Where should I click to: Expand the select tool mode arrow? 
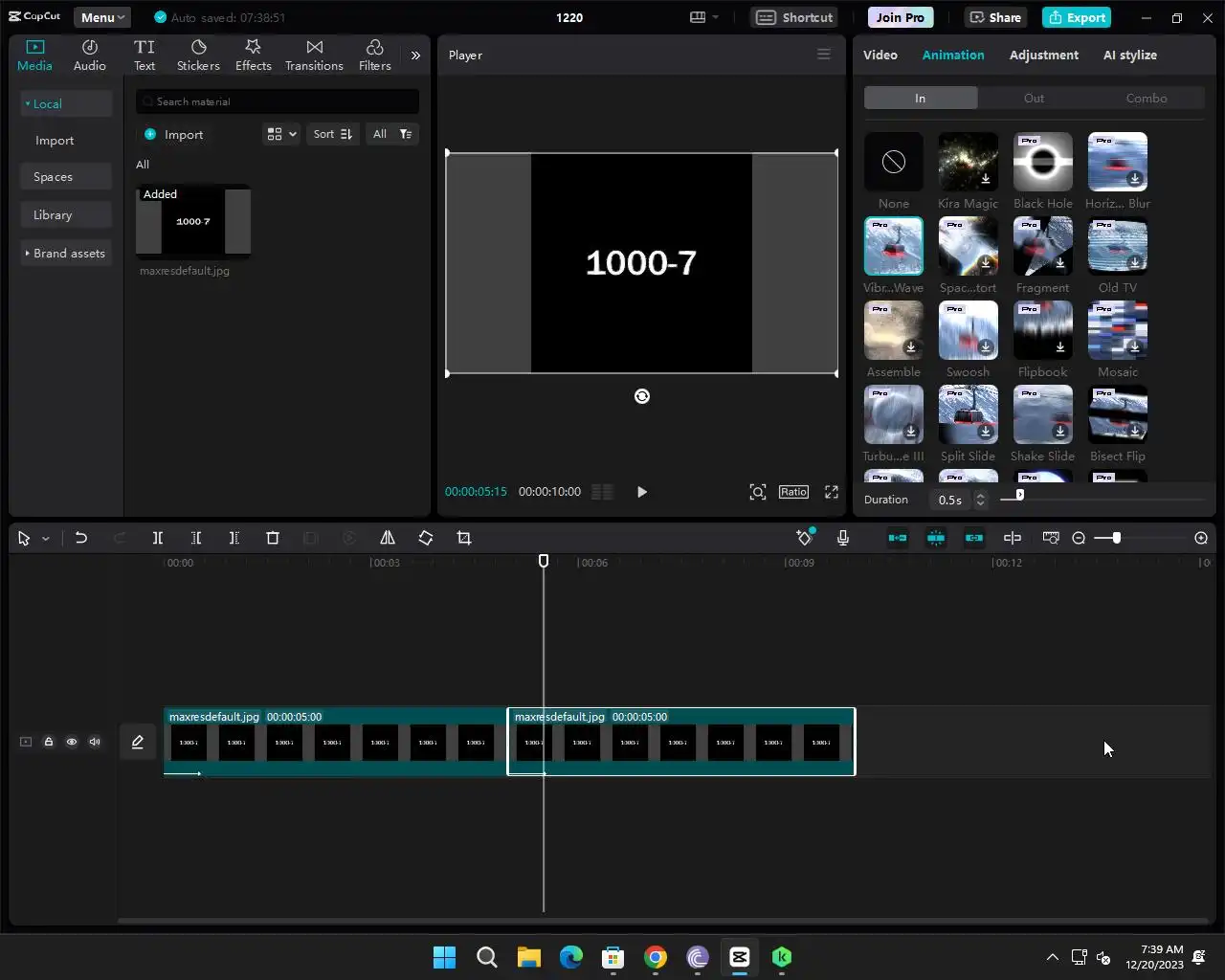pyautogui.click(x=45, y=539)
